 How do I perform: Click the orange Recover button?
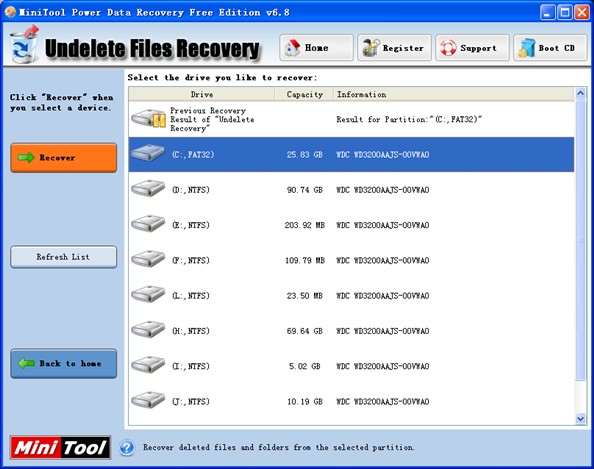[64, 158]
